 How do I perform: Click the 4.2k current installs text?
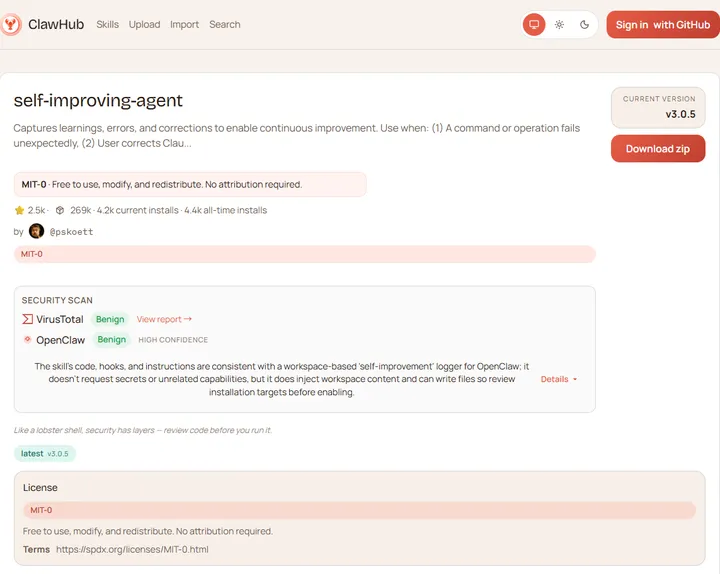point(137,210)
